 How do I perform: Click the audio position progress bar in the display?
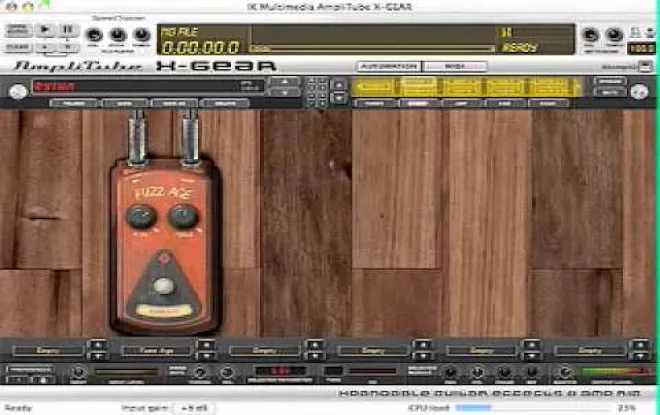[372, 49]
